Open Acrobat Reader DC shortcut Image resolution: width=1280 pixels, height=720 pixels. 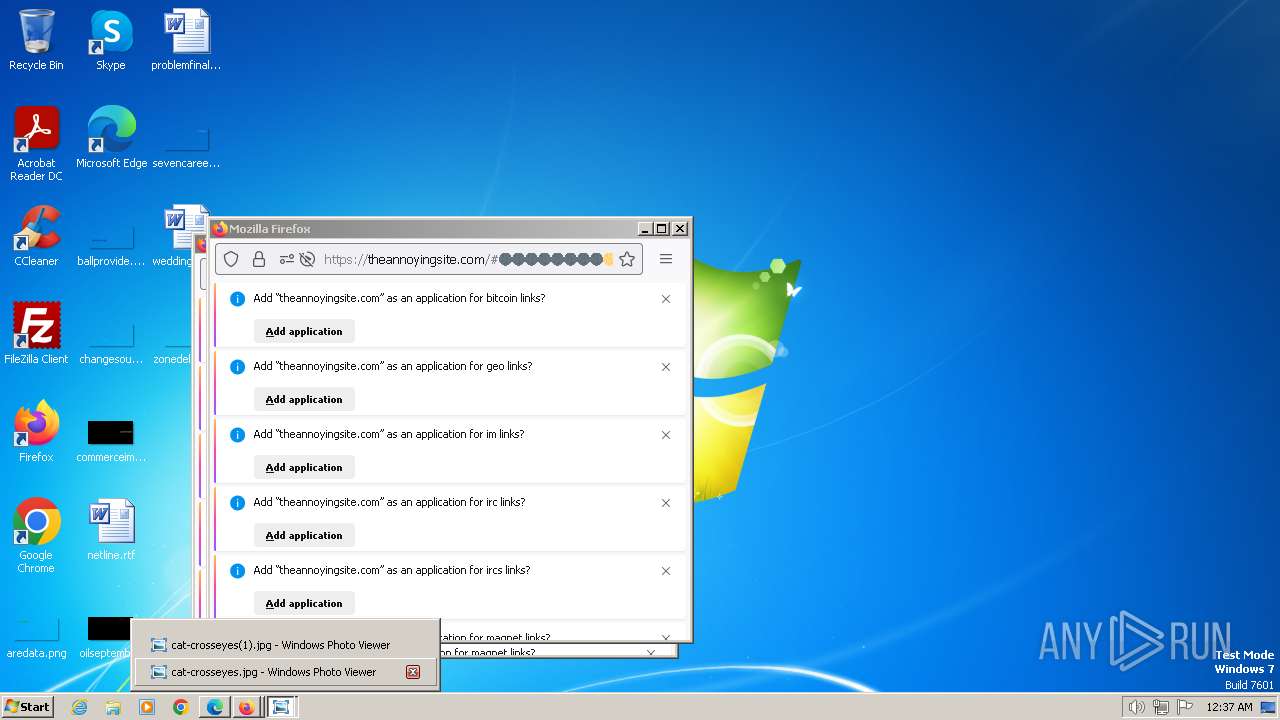point(36,144)
